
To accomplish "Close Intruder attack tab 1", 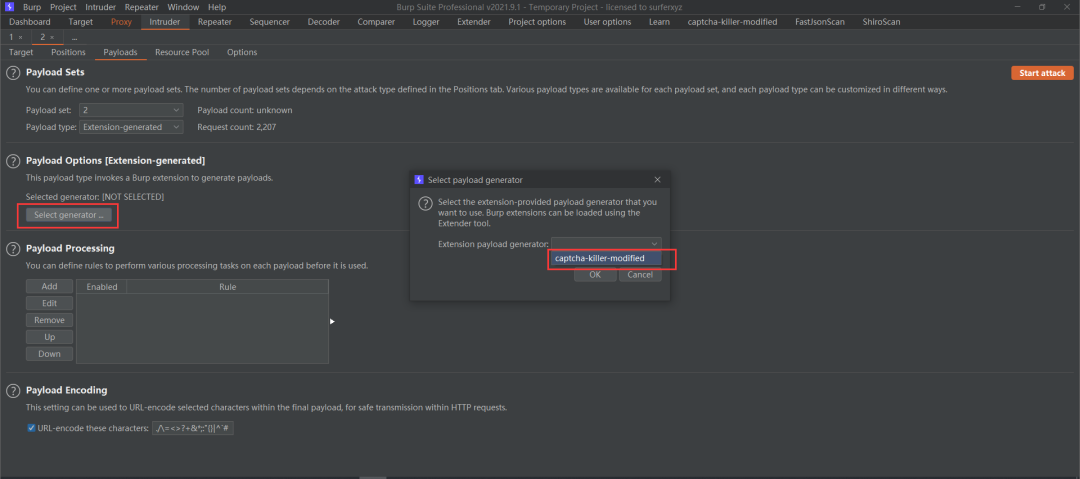I will click(x=21, y=37).
